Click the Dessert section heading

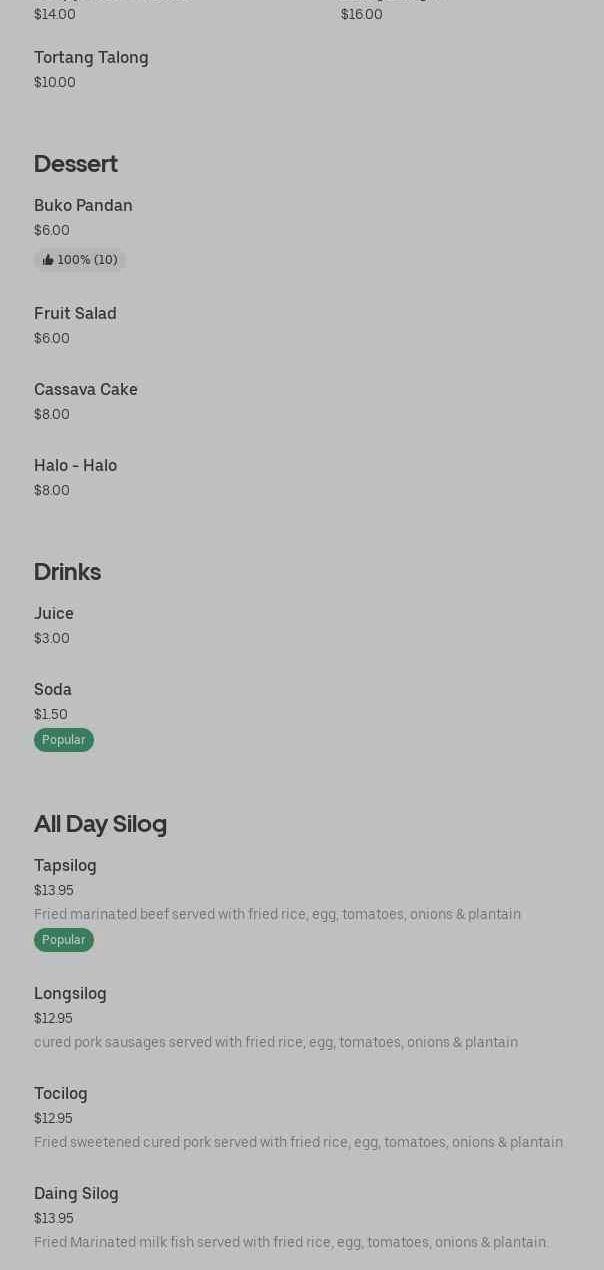pyautogui.click(x=76, y=164)
